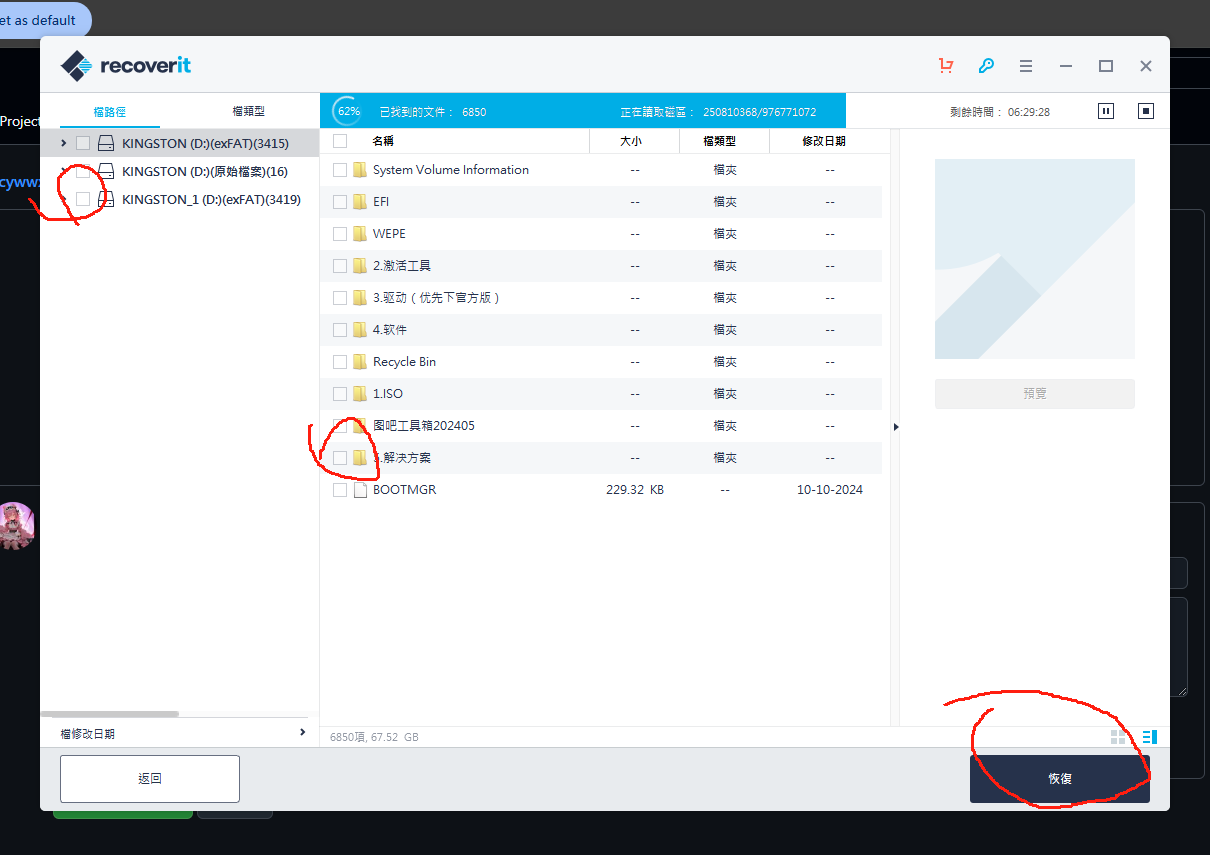Click the 返回 back button

[150, 778]
